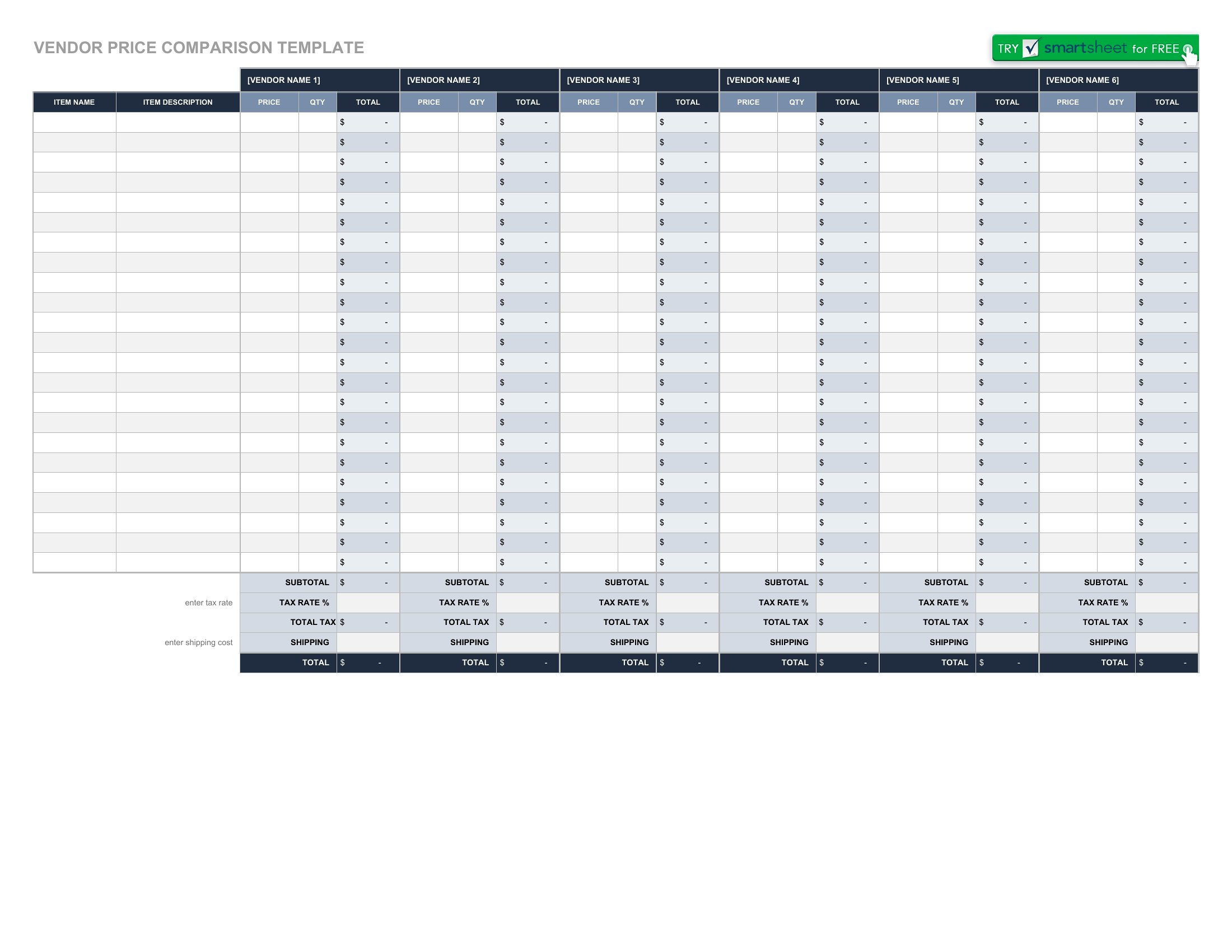1232x952 pixels.
Task: Select the SUBTOTAL label under Vendor 1
Action: [x=307, y=582]
